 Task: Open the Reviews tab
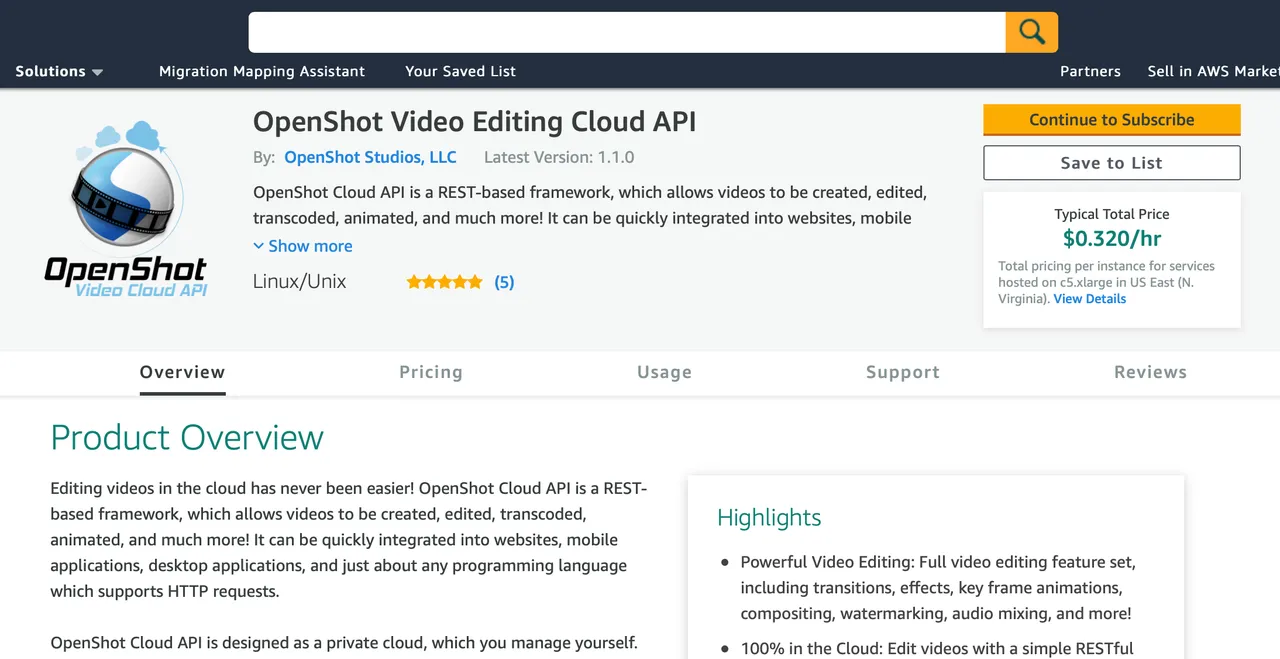click(1150, 372)
